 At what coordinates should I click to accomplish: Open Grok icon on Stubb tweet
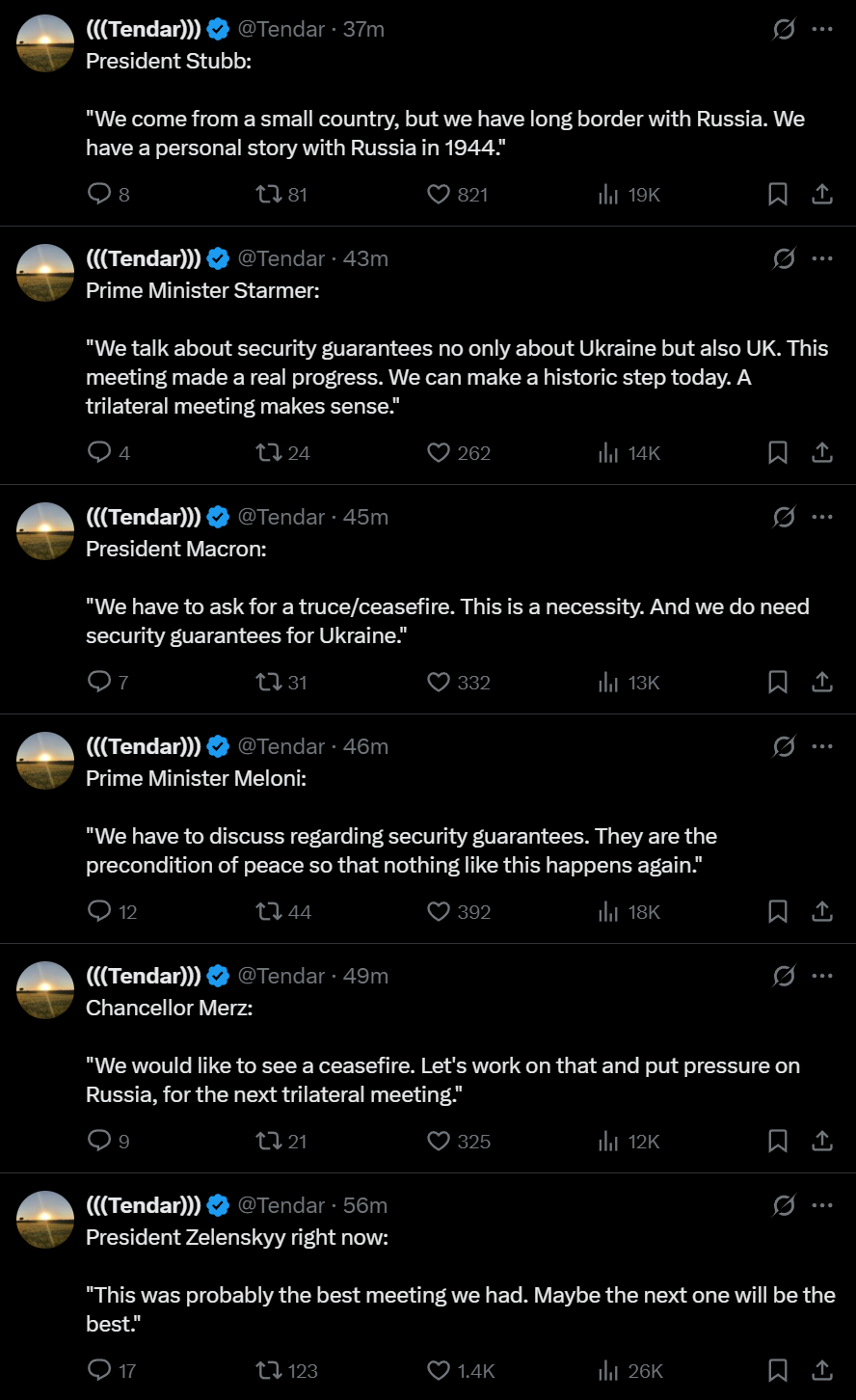click(784, 30)
